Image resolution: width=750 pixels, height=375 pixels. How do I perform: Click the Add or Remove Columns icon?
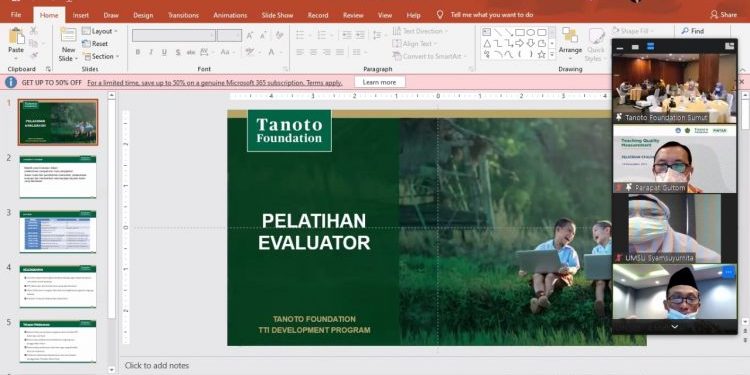(357, 52)
